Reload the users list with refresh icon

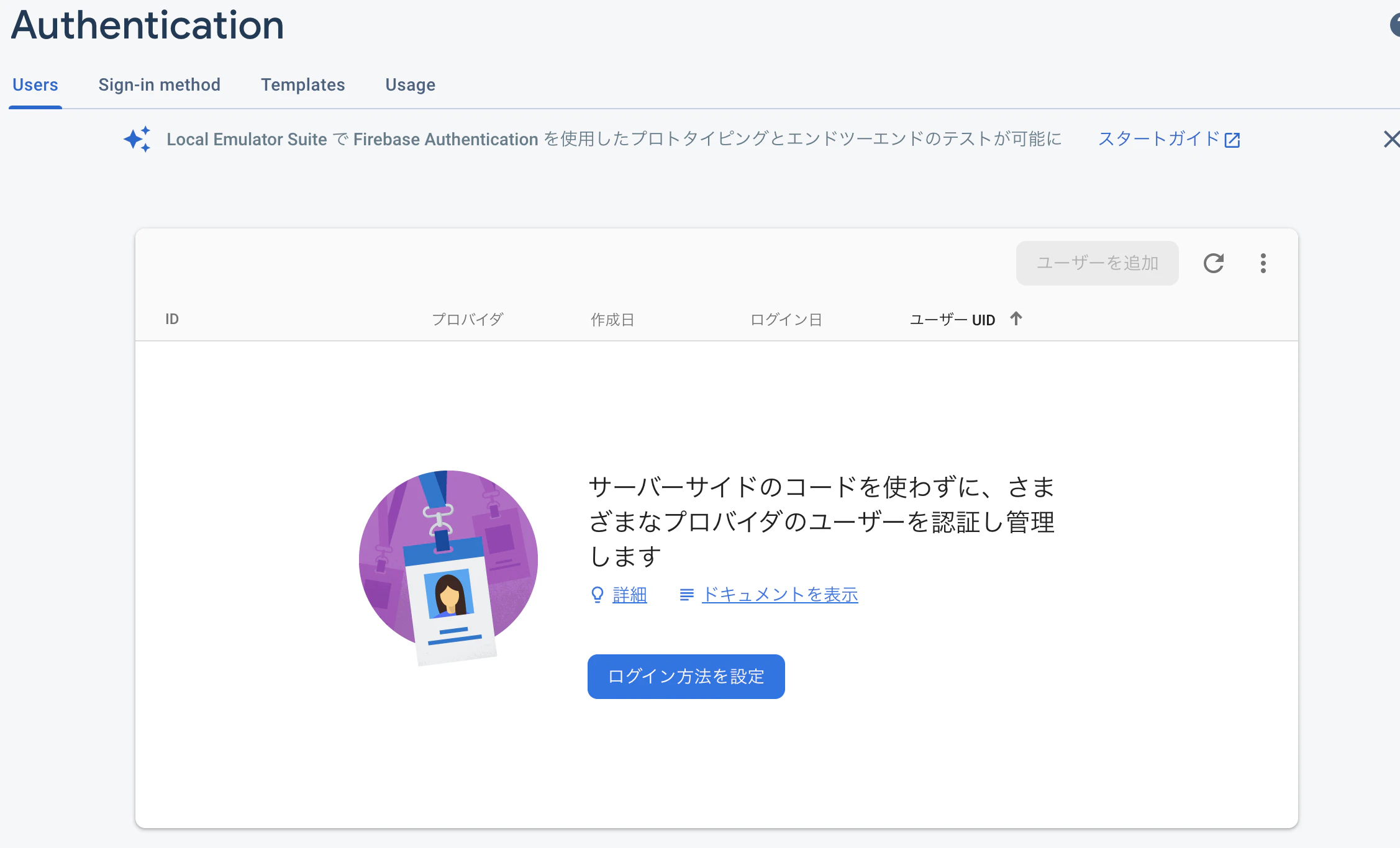(1214, 263)
